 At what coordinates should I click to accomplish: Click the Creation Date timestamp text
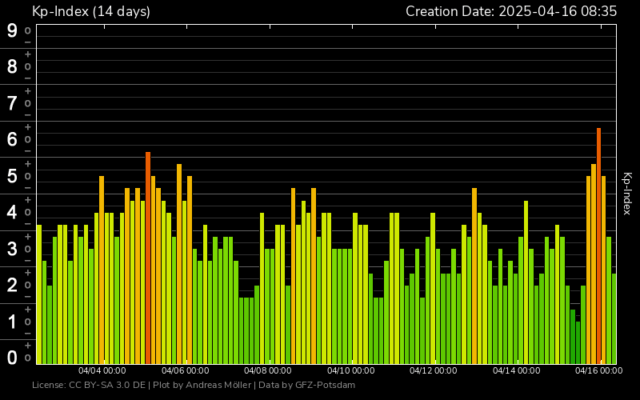point(512,11)
